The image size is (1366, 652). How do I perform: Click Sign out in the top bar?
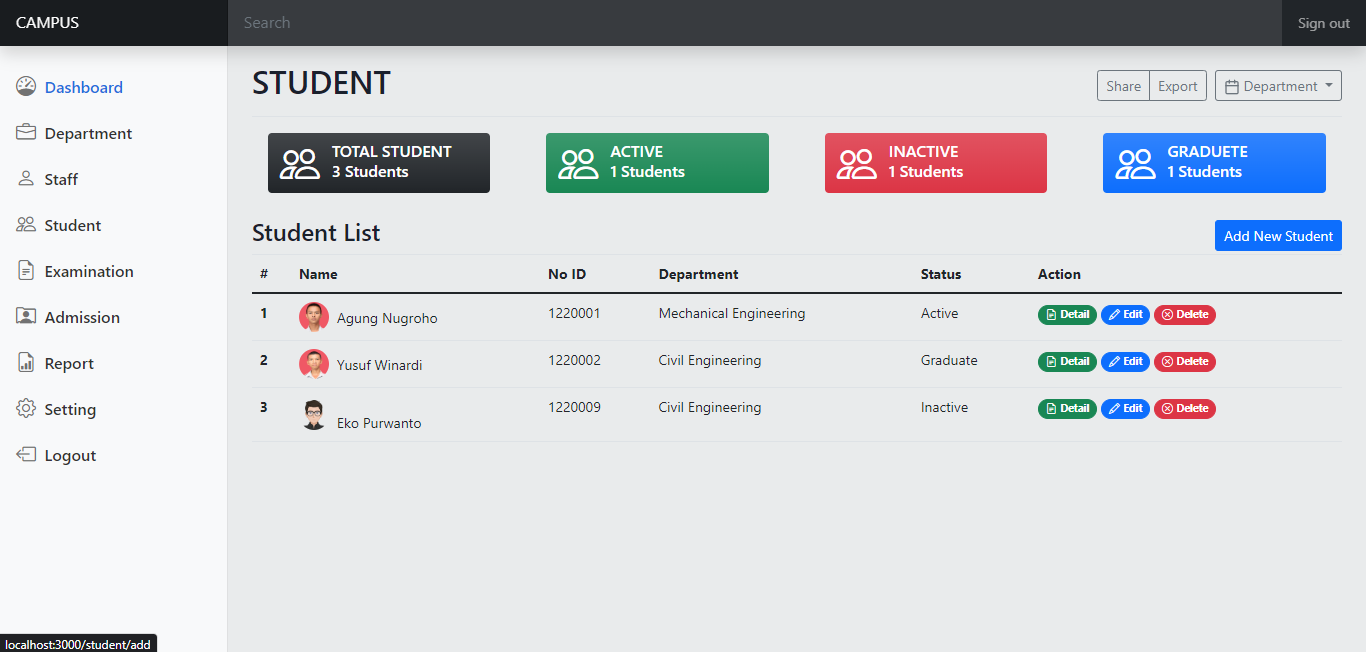click(1323, 23)
